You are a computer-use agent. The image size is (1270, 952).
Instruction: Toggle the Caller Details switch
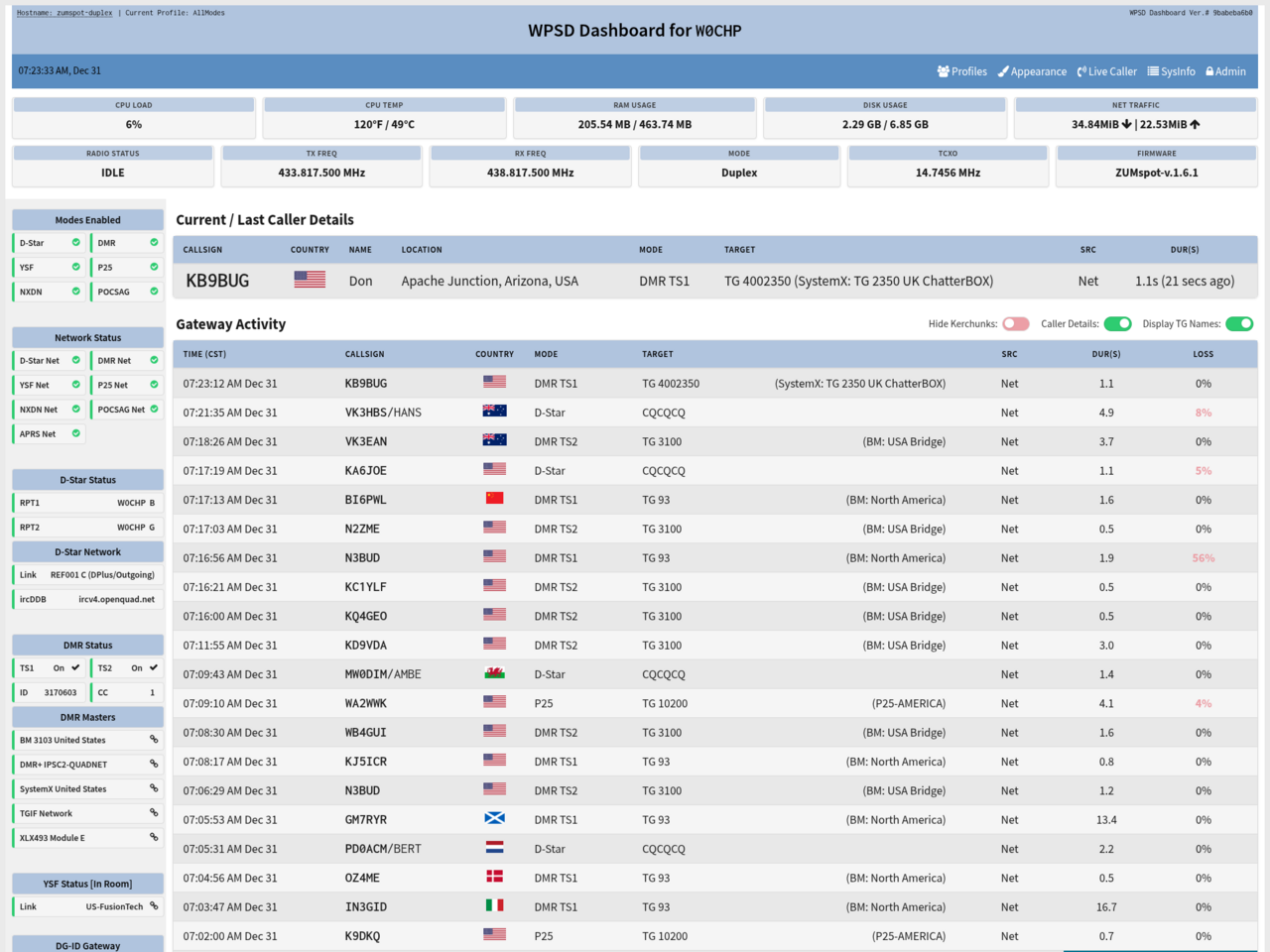coord(1118,324)
